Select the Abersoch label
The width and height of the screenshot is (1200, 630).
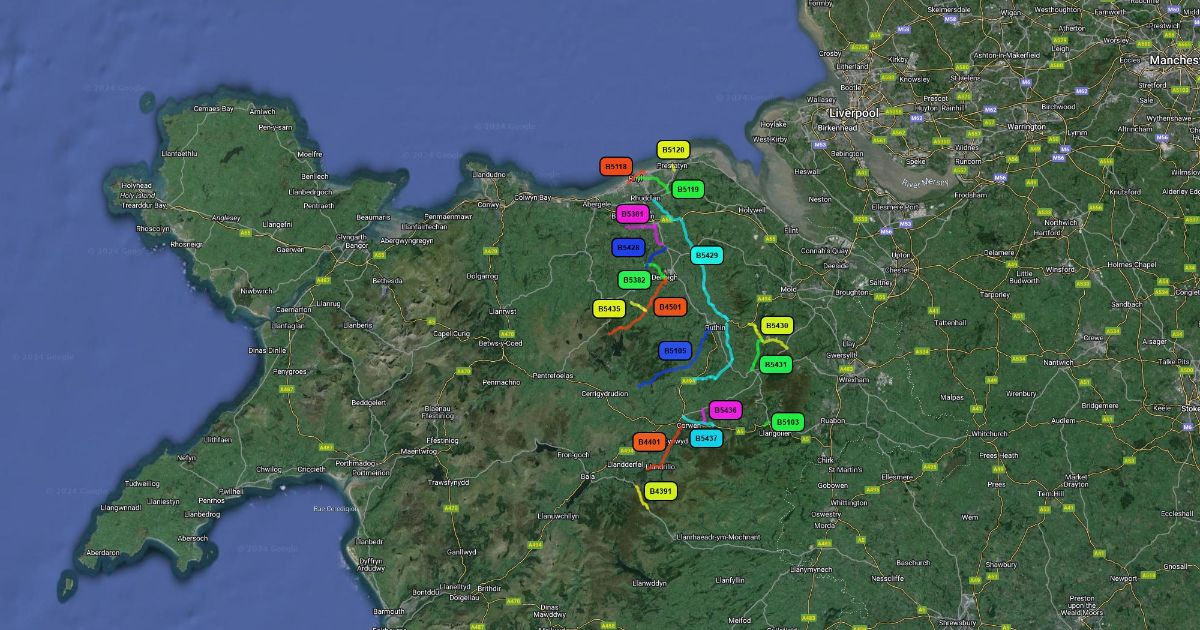click(192, 538)
